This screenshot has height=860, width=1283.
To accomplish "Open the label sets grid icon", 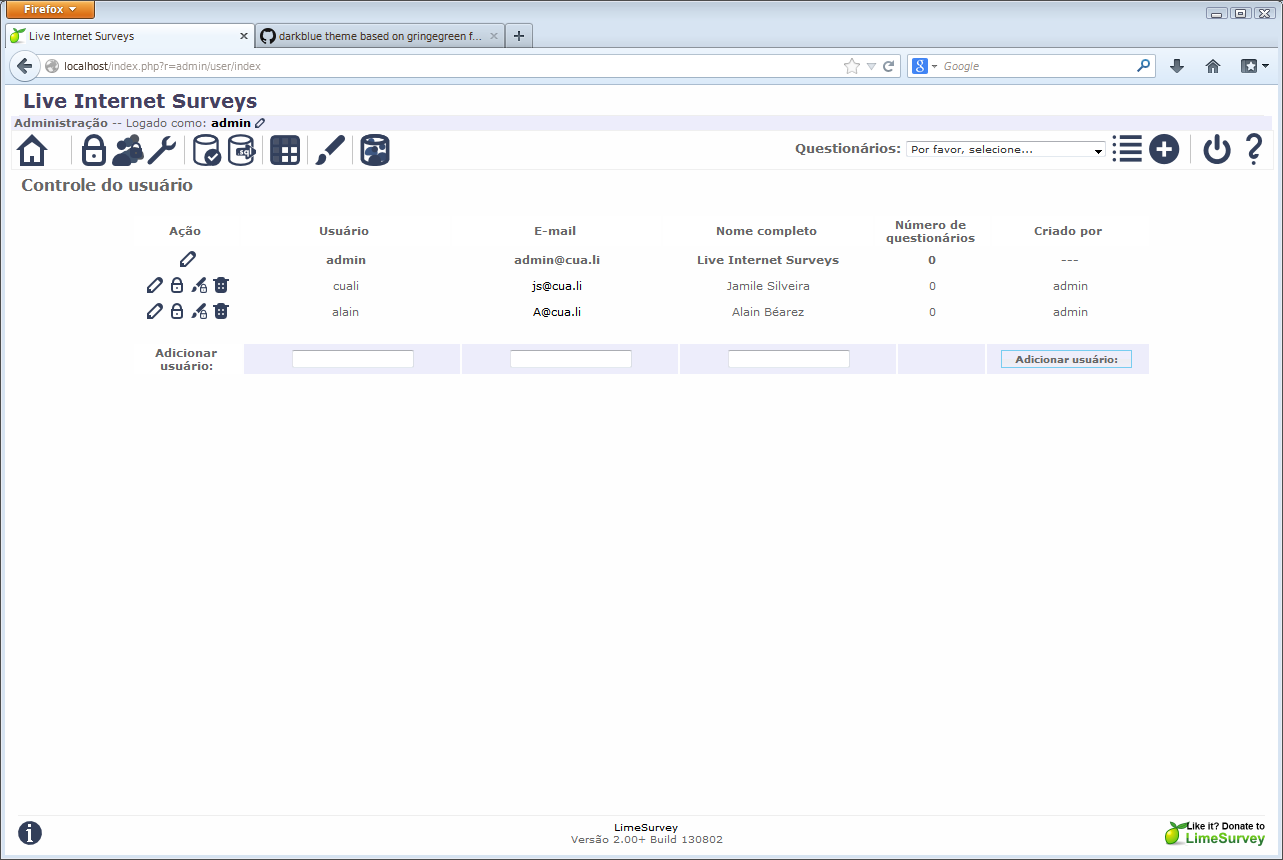I will pos(285,150).
